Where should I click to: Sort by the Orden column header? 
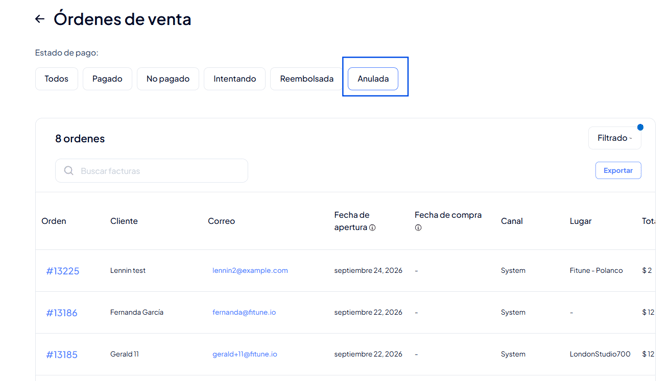point(54,221)
